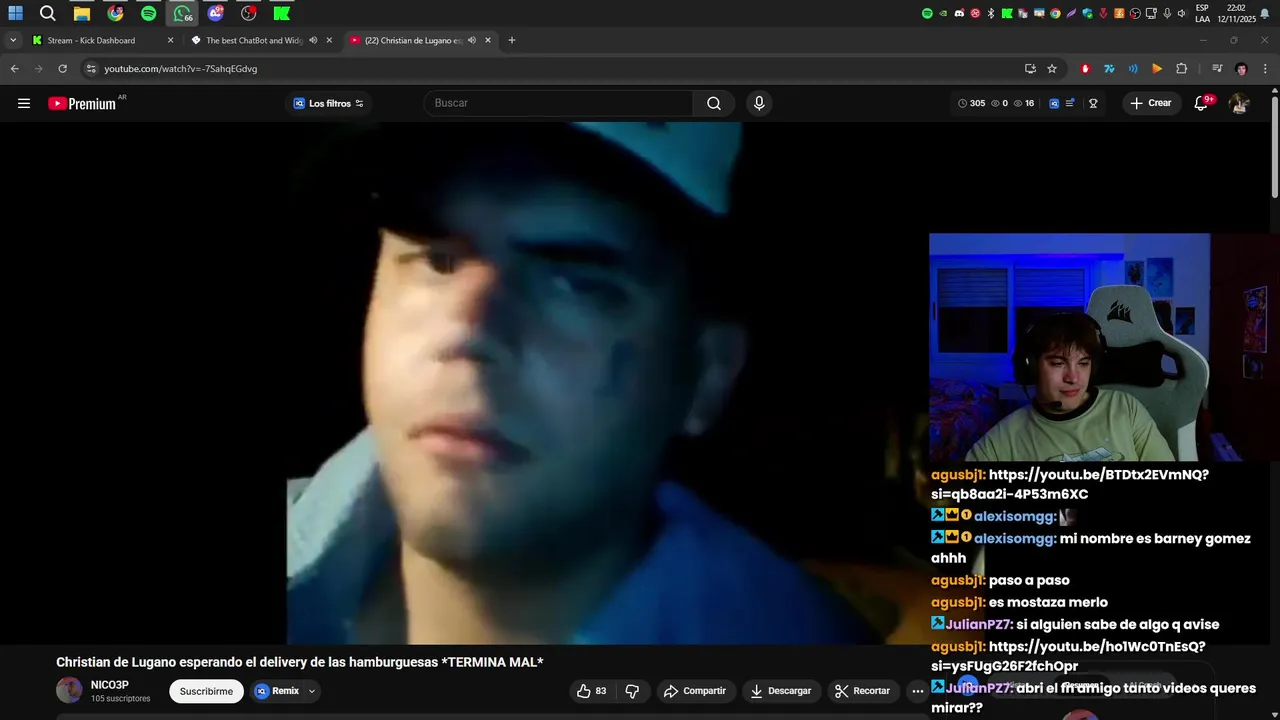Click alexisomgg's name beside "mi nombre es barney gomez"
The width and height of the screenshot is (1280, 720).
[x=1015, y=538]
